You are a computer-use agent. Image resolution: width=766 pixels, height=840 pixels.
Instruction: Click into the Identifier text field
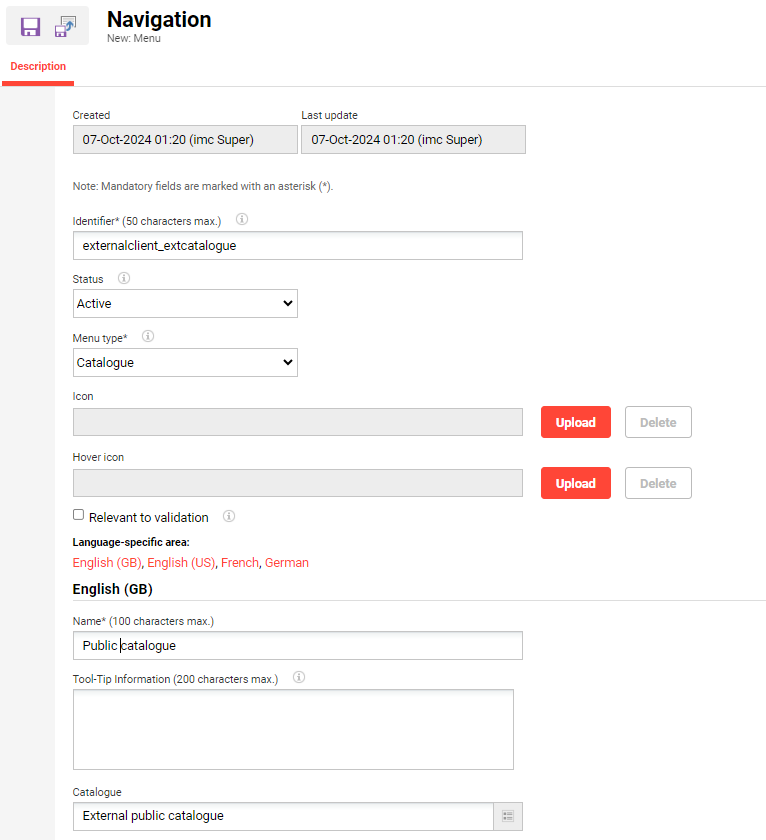pyautogui.click(x=297, y=246)
